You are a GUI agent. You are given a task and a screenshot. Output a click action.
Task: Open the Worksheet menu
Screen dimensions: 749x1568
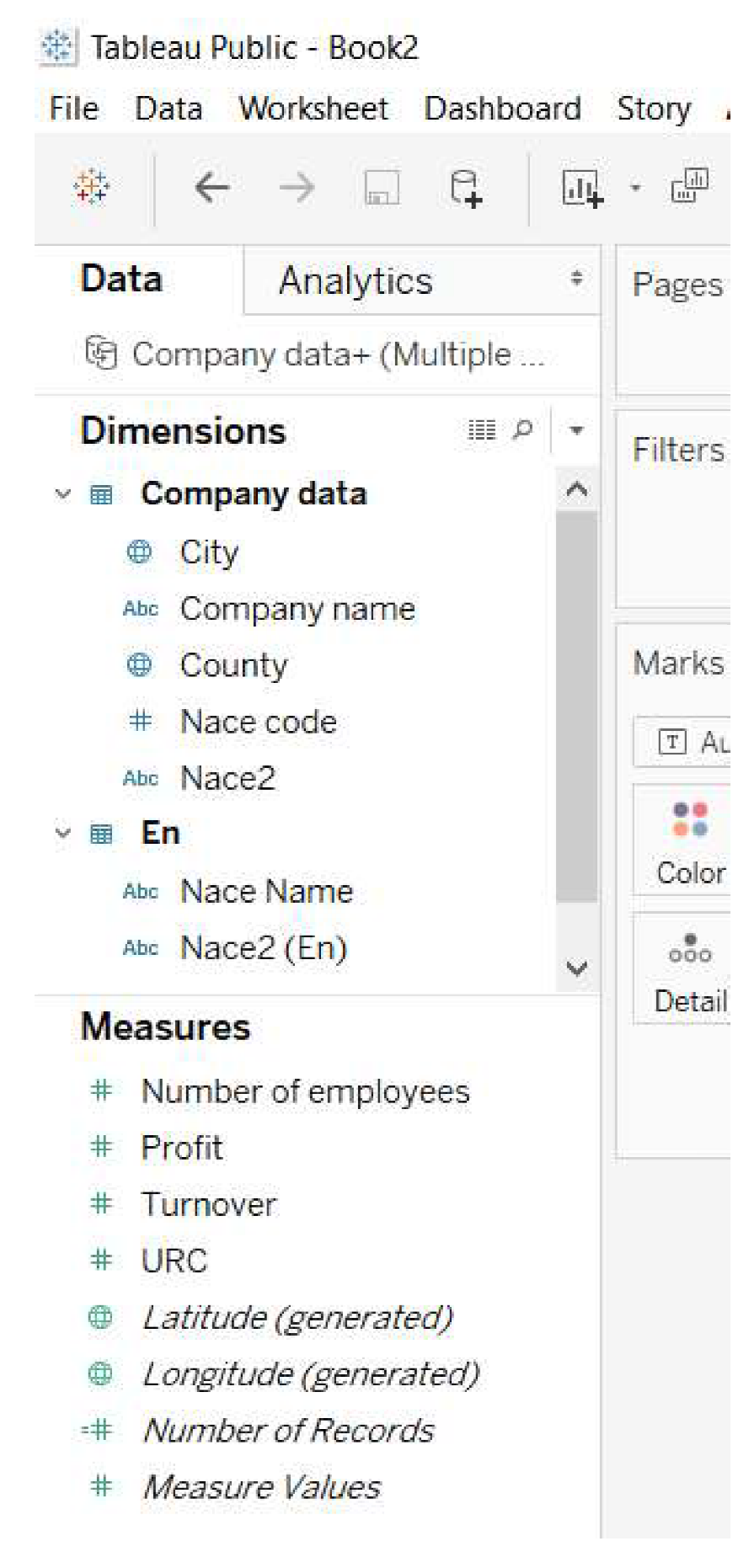click(313, 109)
